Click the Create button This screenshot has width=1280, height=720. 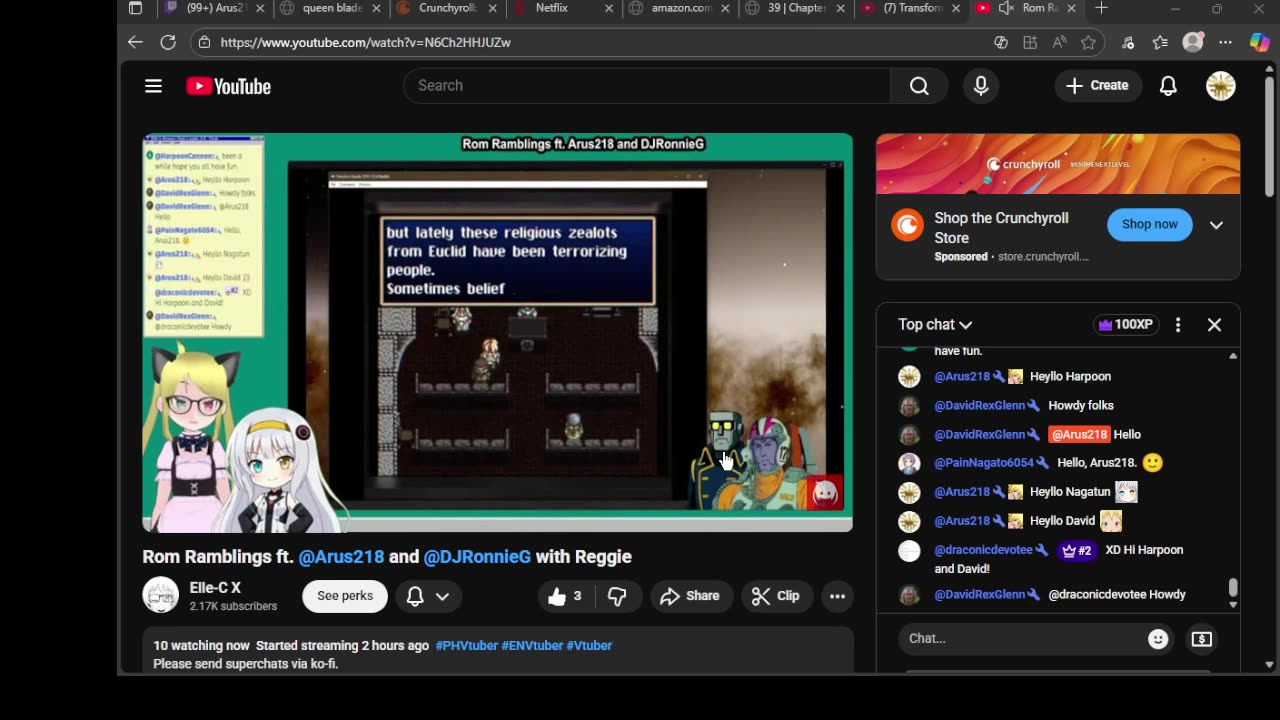tap(1097, 86)
